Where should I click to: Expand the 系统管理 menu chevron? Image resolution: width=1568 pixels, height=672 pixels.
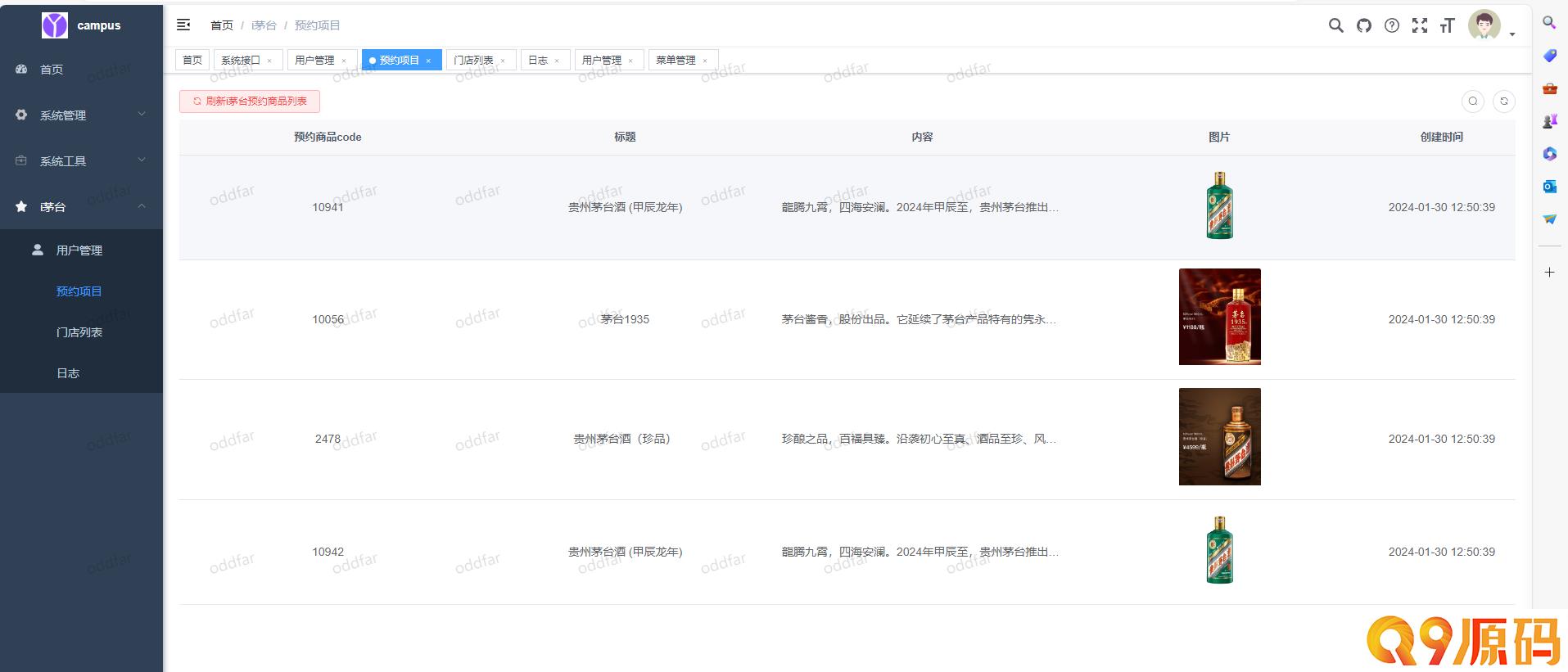pos(142,115)
